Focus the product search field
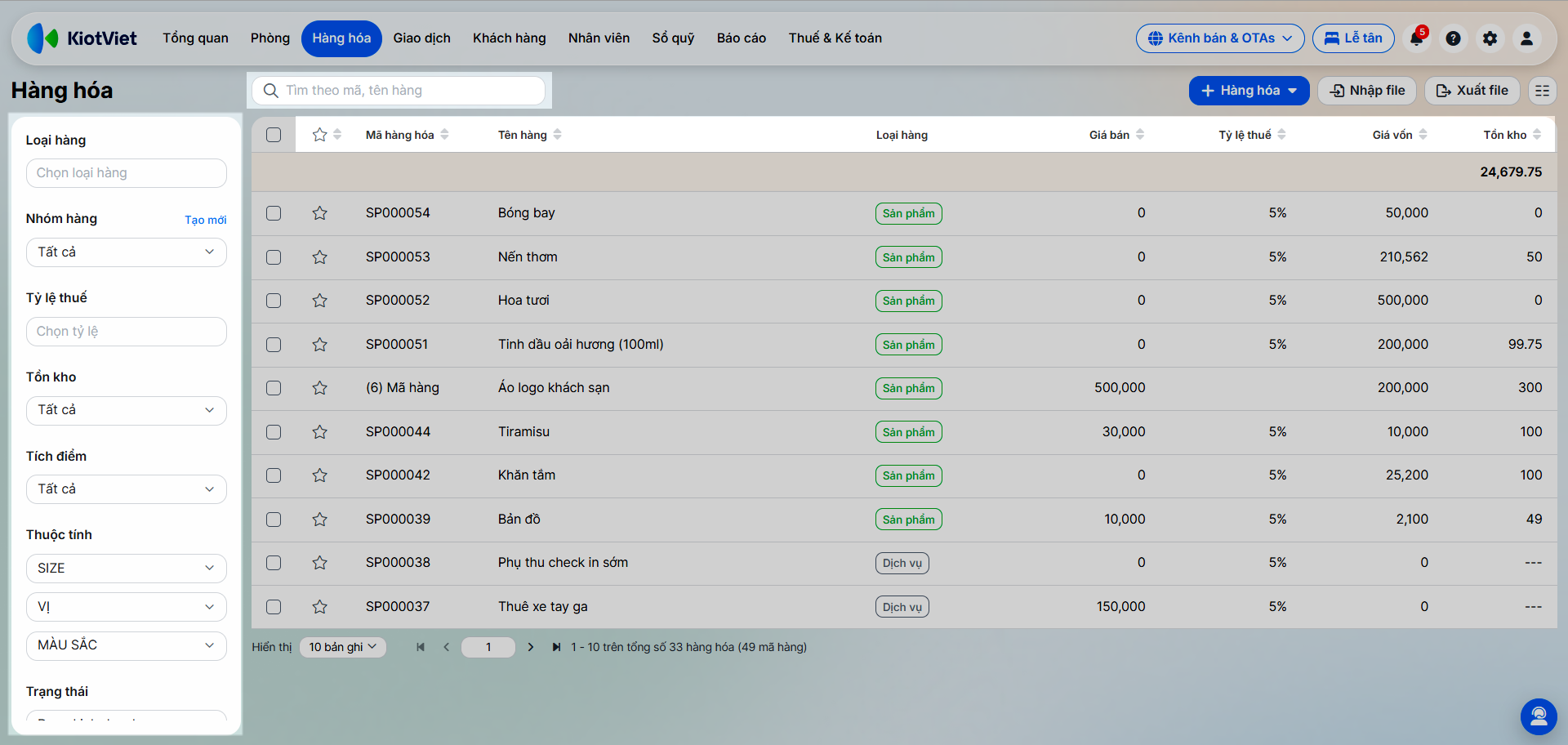Screen dimensions: 1568x745 coord(399,91)
